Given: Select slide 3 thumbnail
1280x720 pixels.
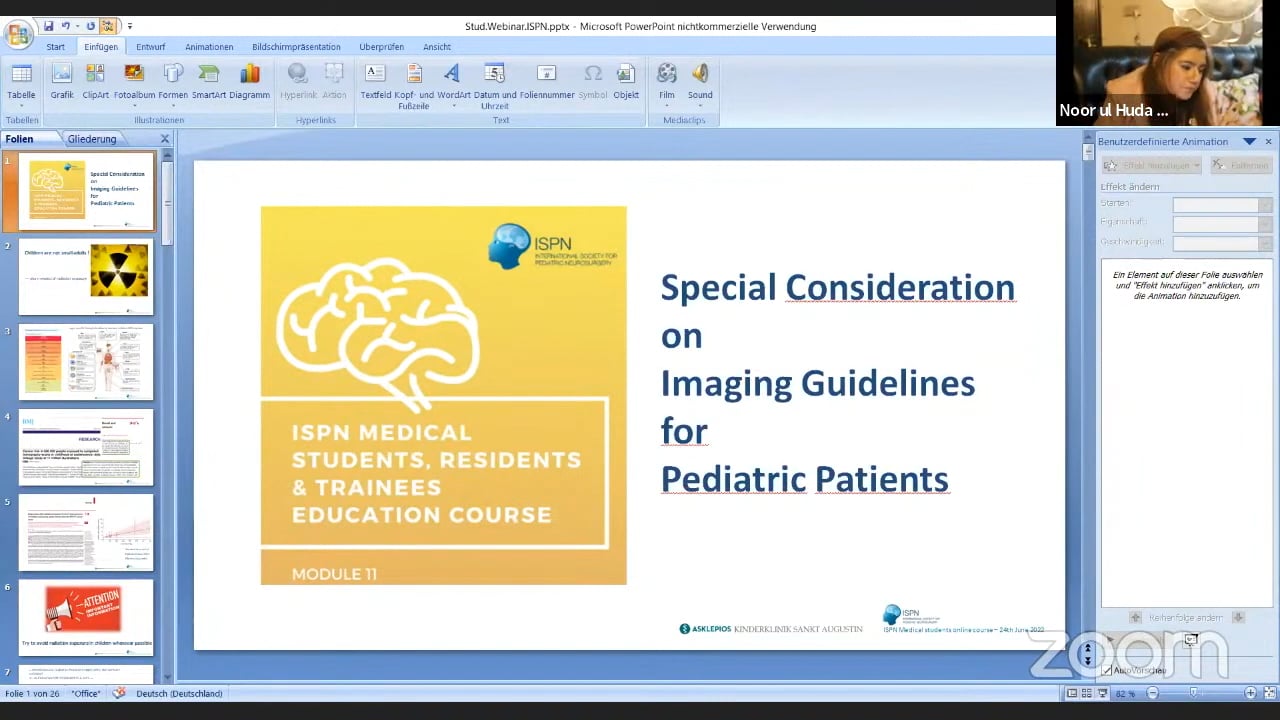Looking at the screenshot, I should click(86, 361).
